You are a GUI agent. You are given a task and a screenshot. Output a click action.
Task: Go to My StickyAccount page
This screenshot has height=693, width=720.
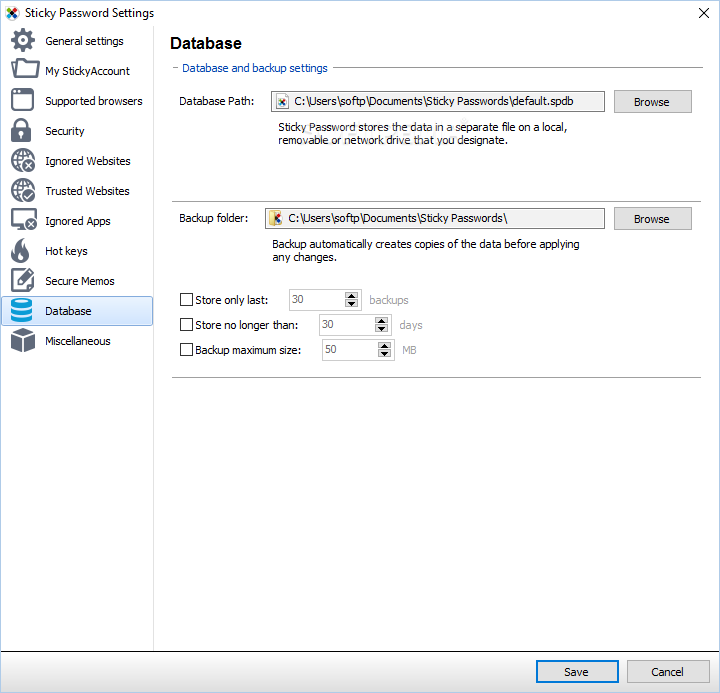click(77, 71)
